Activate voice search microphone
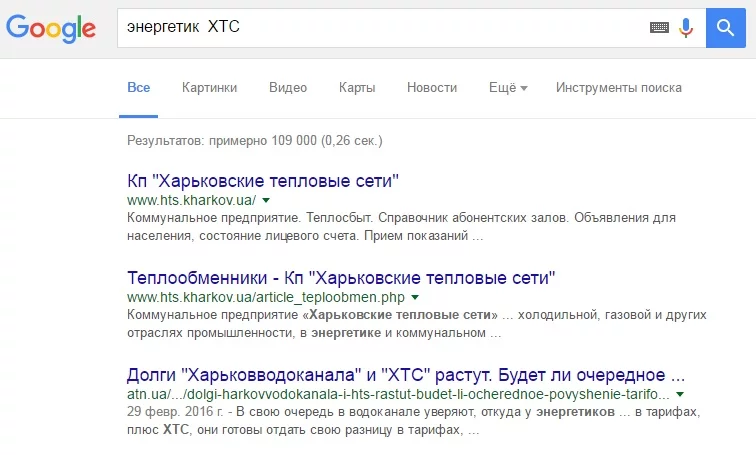 coord(686,27)
